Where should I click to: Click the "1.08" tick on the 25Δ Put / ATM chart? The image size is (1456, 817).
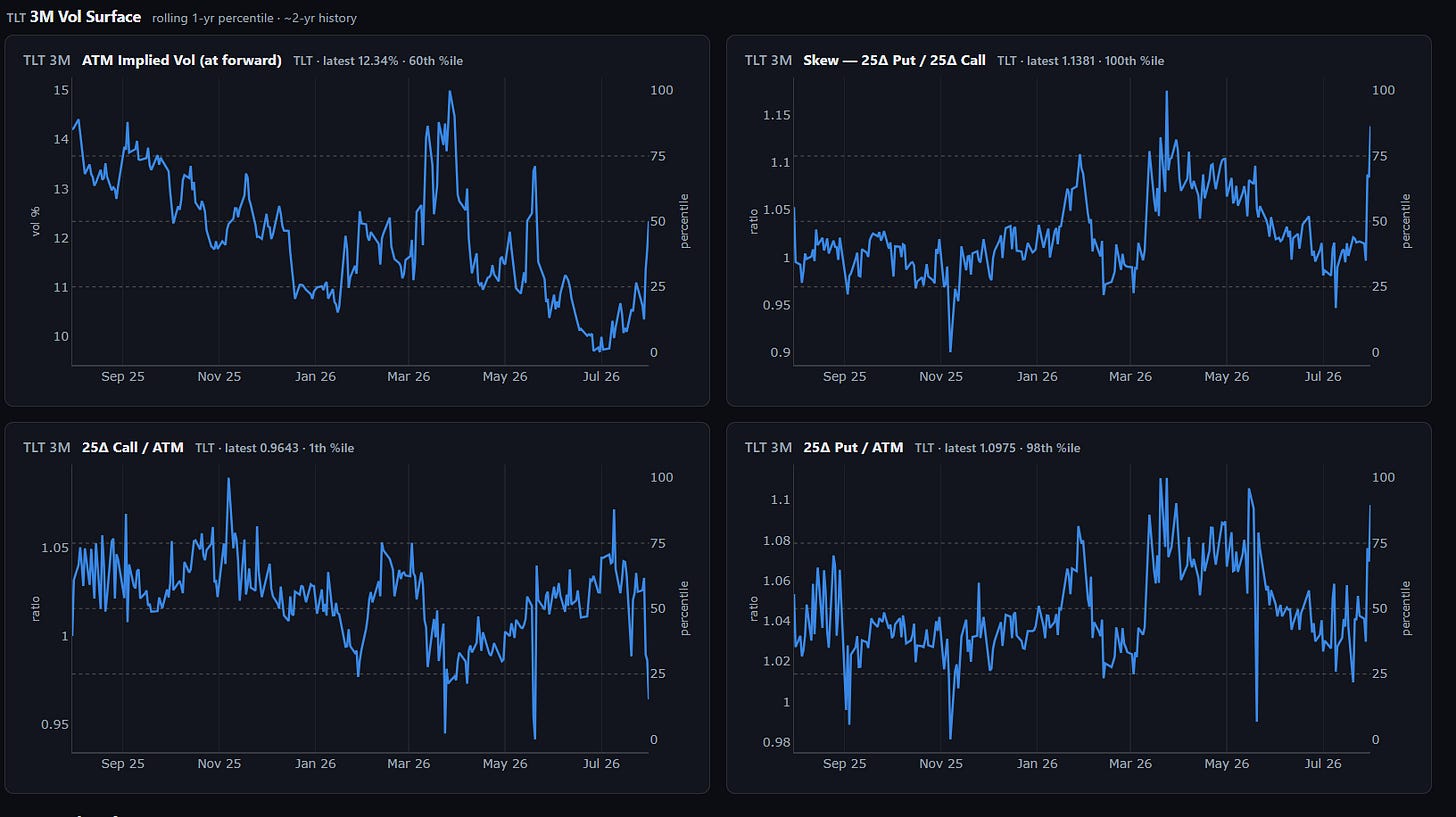tap(776, 541)
